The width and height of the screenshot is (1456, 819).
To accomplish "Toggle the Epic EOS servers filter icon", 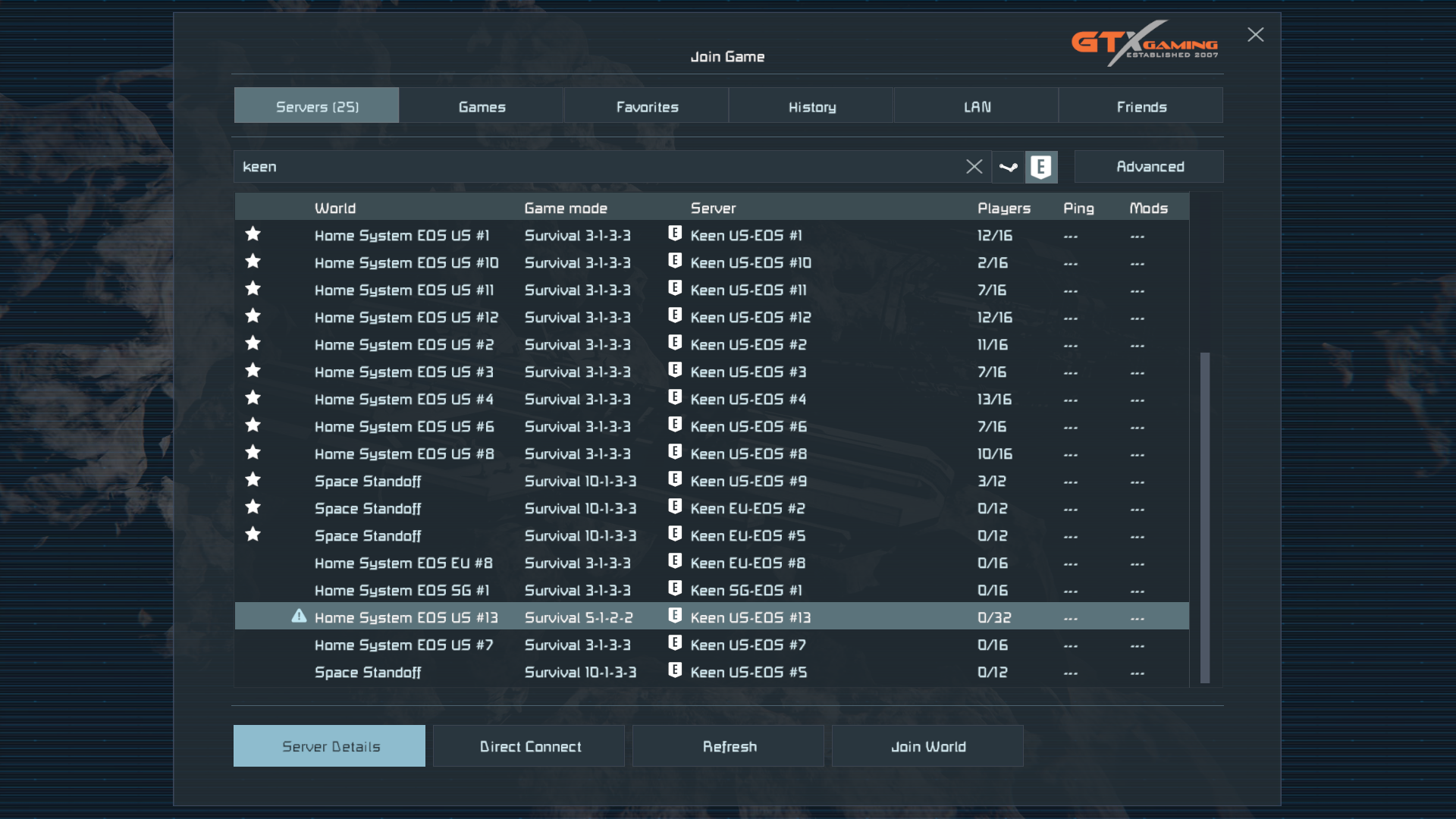I will 1041,167.
